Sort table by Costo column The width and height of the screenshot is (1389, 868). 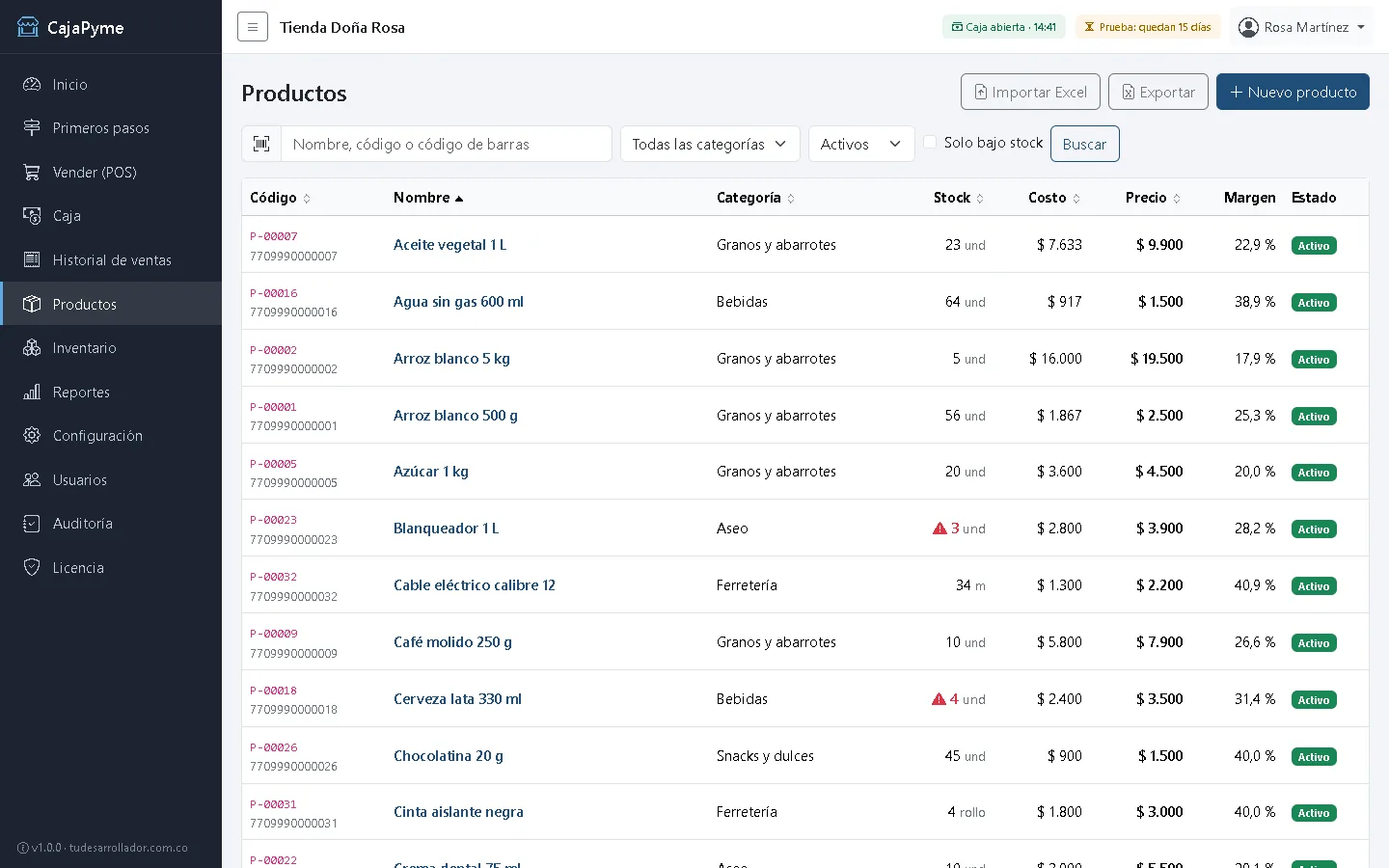point(1054,198)
